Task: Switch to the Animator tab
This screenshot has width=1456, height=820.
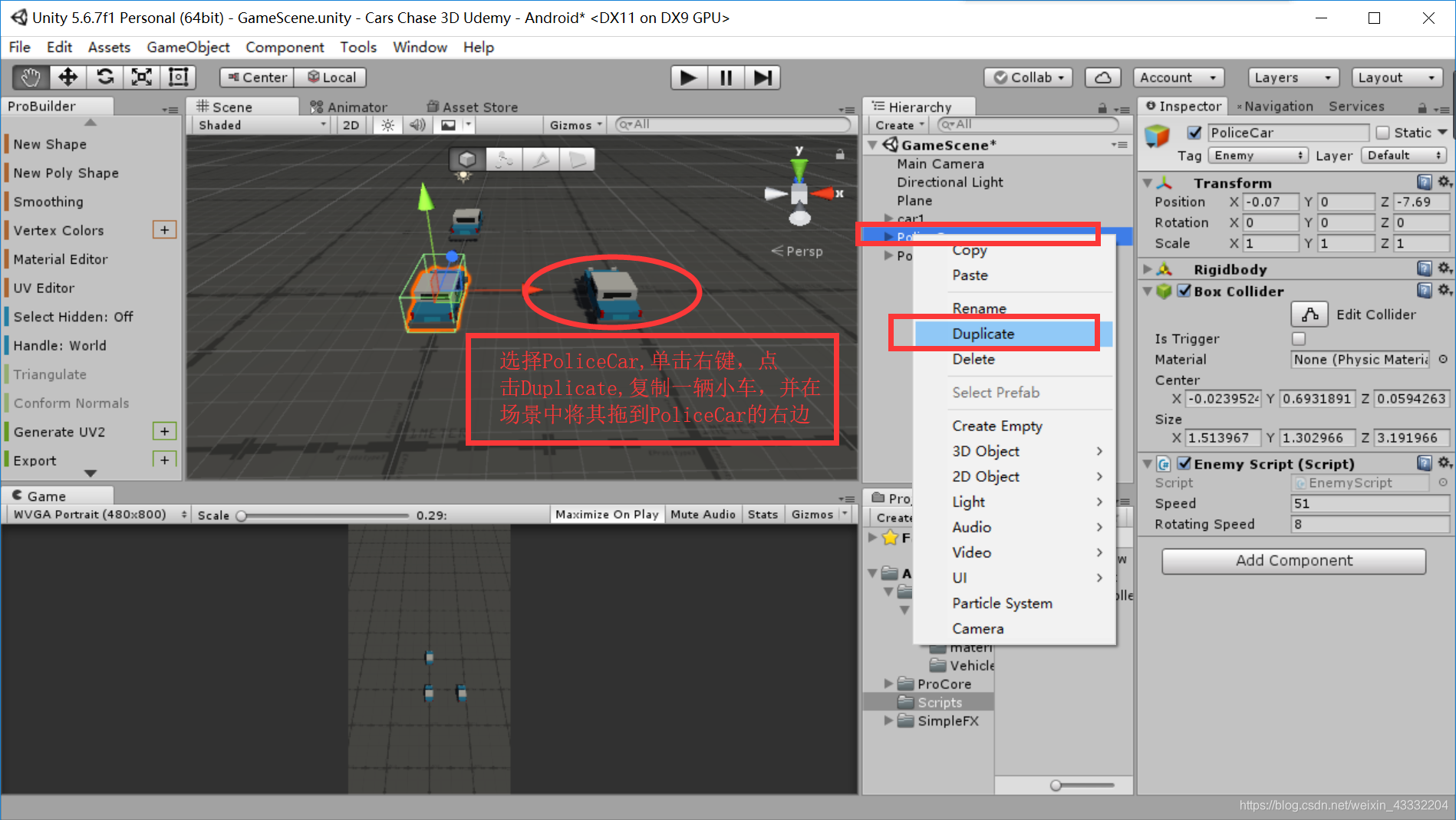Action: point(350,107)
